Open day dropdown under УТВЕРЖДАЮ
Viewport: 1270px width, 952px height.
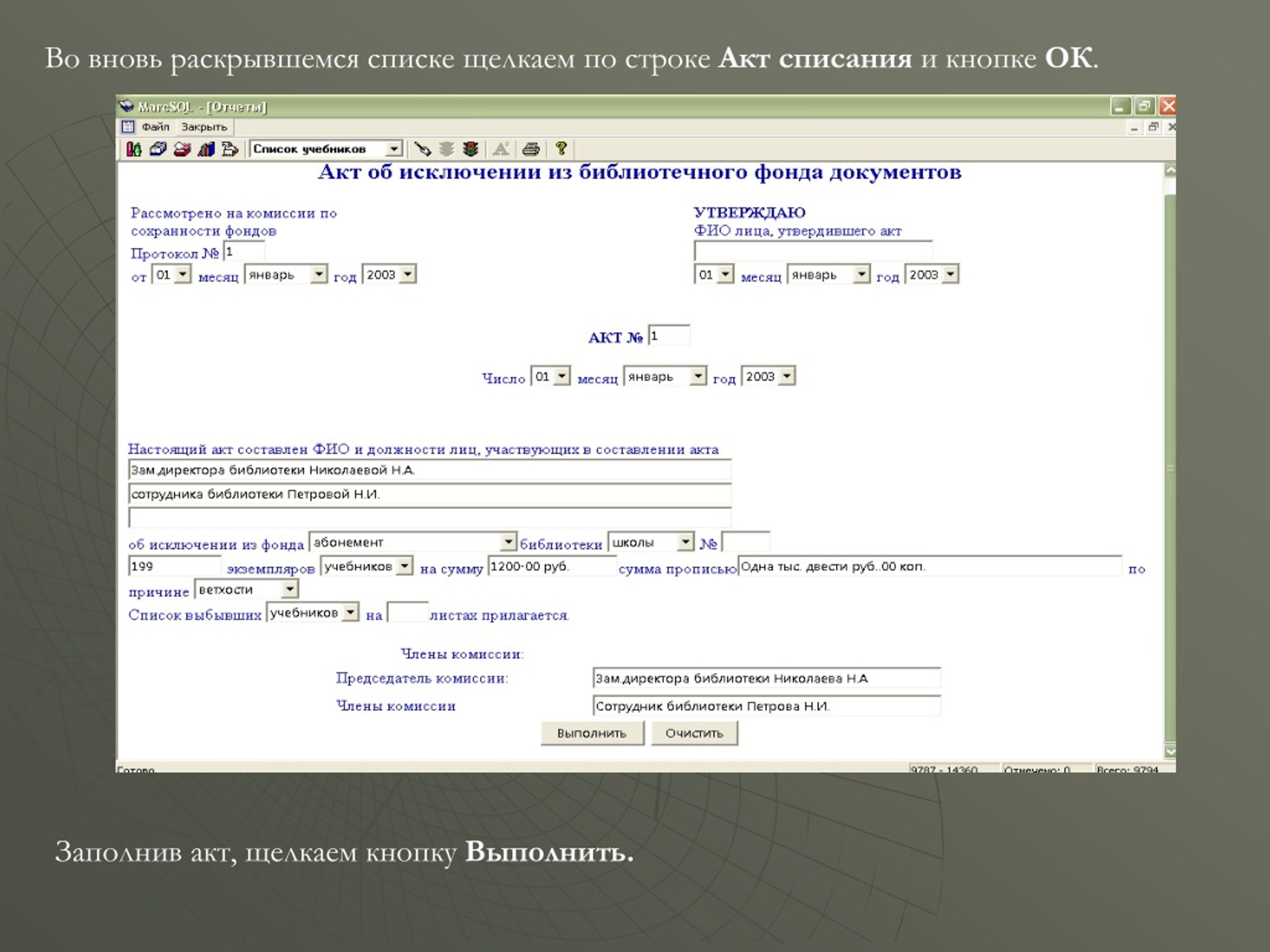point(725,274)
